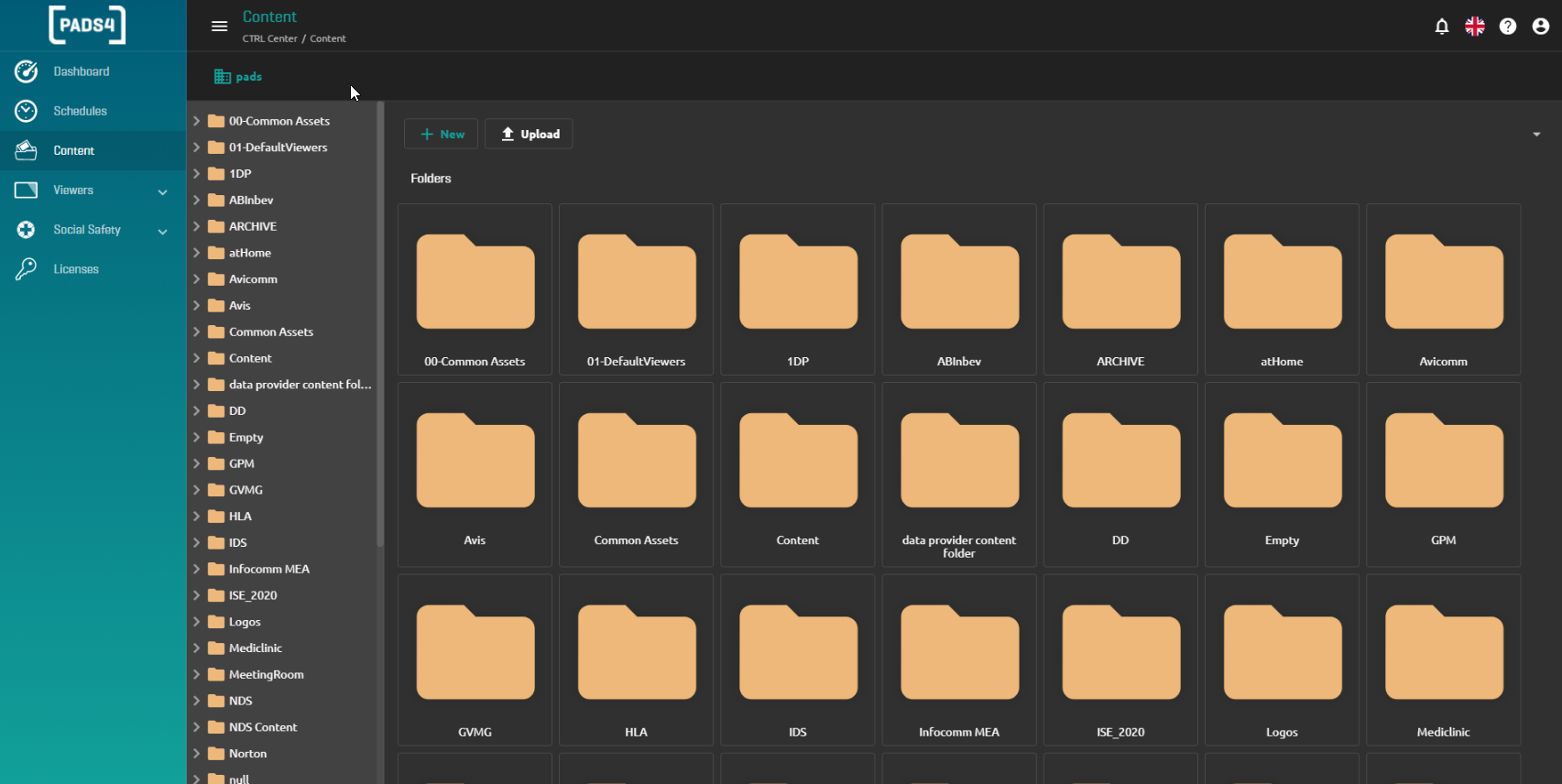Open the Avicomm folder tile
Viewport: 1562px width, 784px height.
(x=1444, y=289)
